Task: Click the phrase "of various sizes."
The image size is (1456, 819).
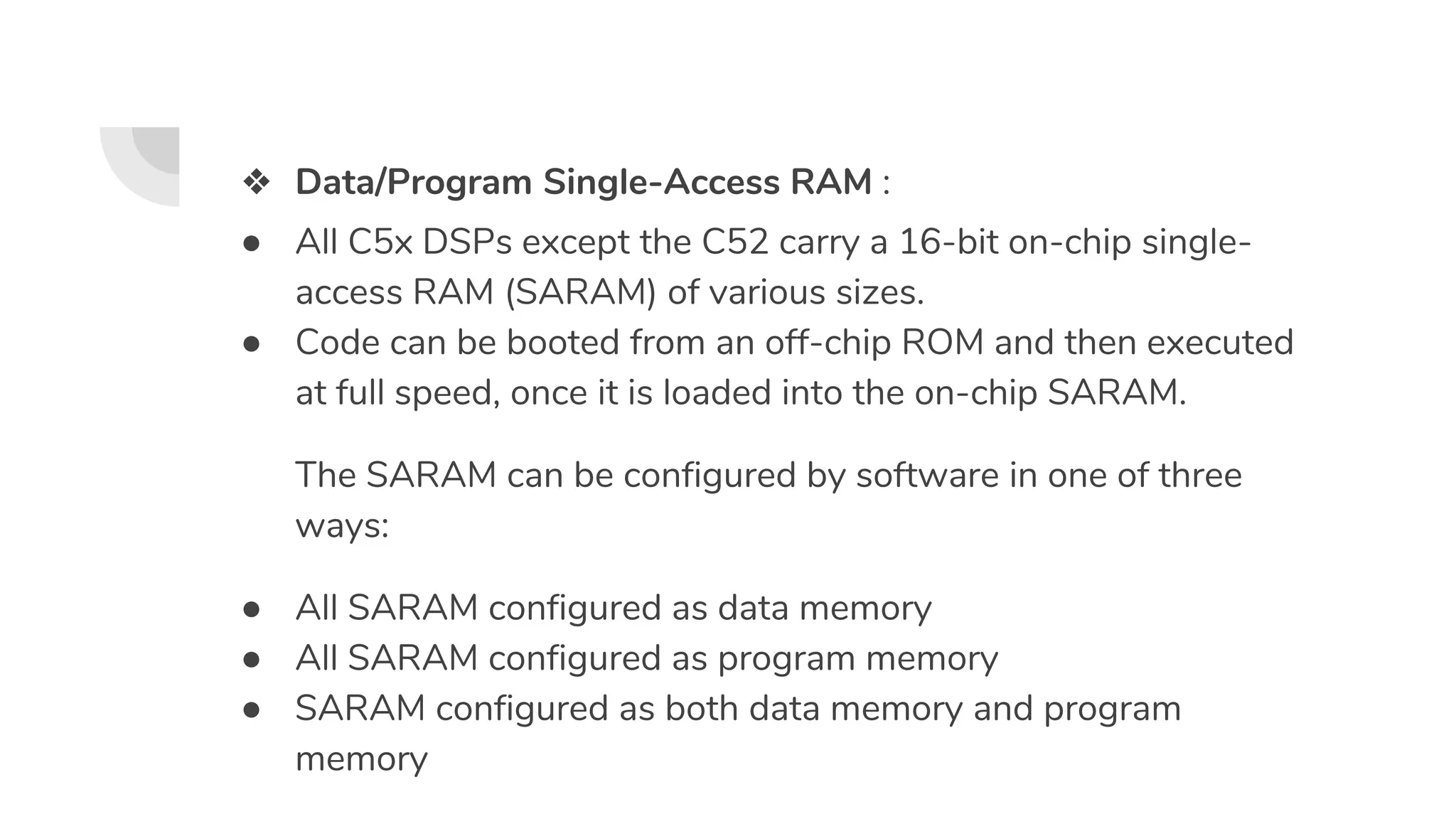Action: pyautogui.click(x=796, y=293)
